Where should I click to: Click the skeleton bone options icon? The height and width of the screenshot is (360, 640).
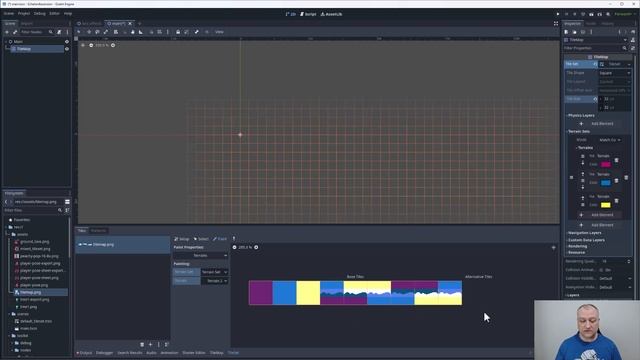(x=196, y=32)
